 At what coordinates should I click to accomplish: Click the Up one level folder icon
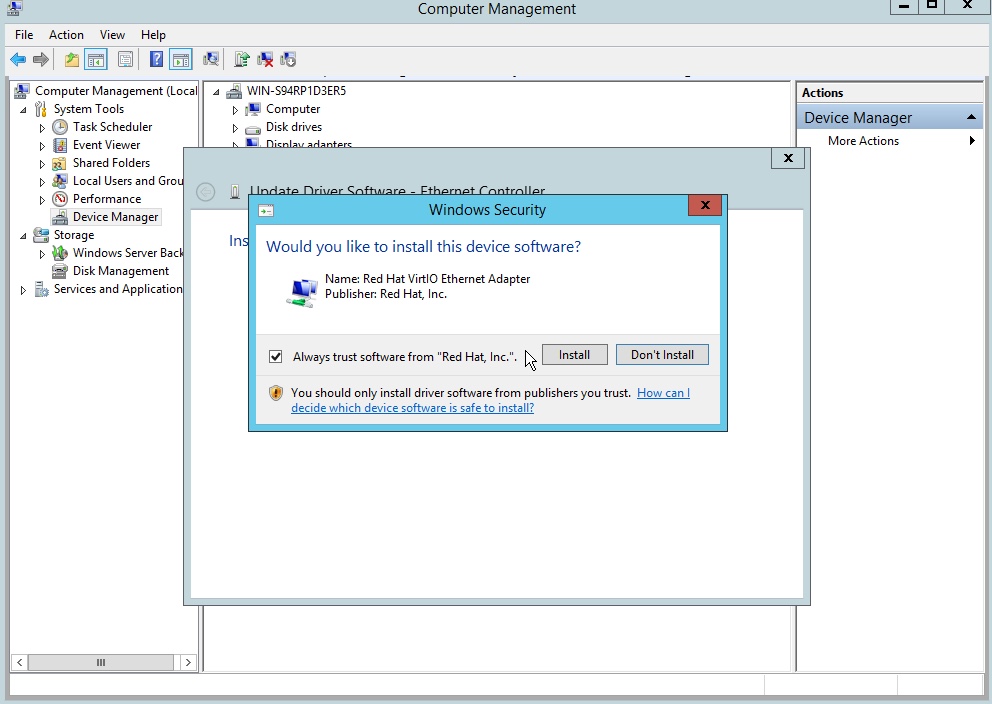pos(71,59)
